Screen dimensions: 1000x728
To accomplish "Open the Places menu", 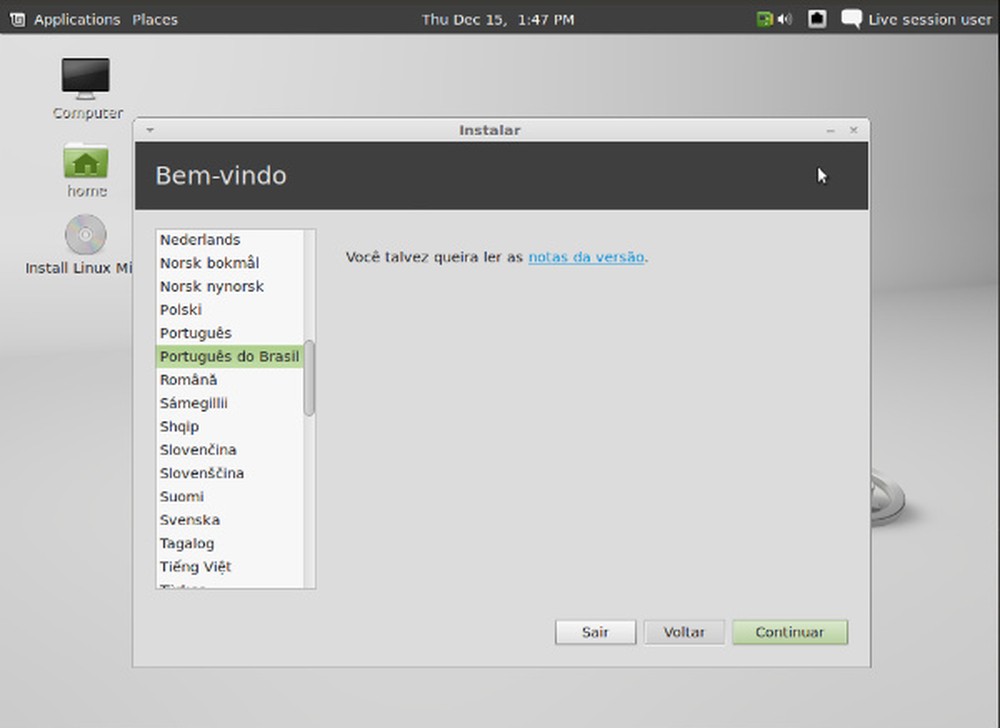I will click(154, 18).
